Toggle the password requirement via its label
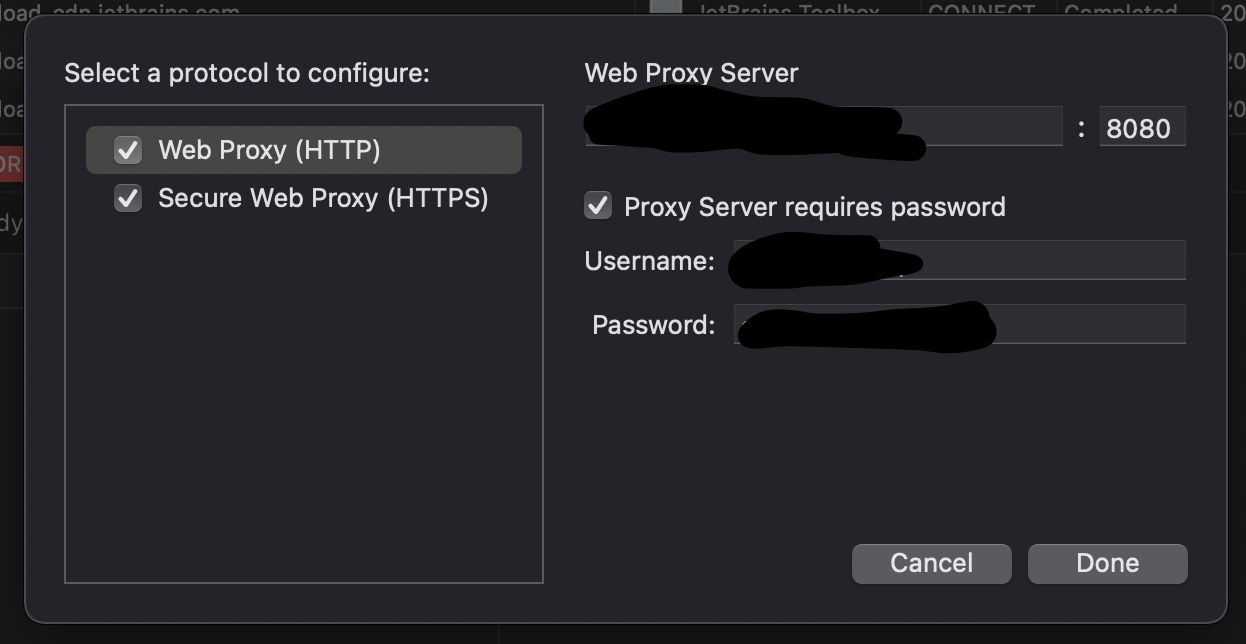This screenshot has height=644, width=1246. [x=814, y=206]
